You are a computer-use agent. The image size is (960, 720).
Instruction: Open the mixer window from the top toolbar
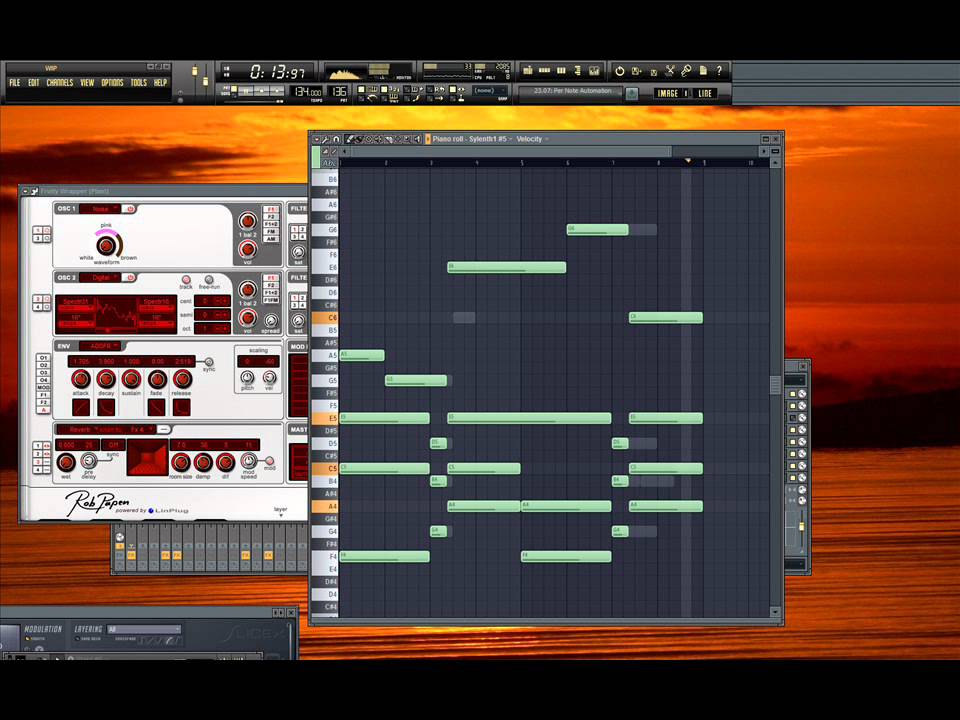tap(594, 70)
